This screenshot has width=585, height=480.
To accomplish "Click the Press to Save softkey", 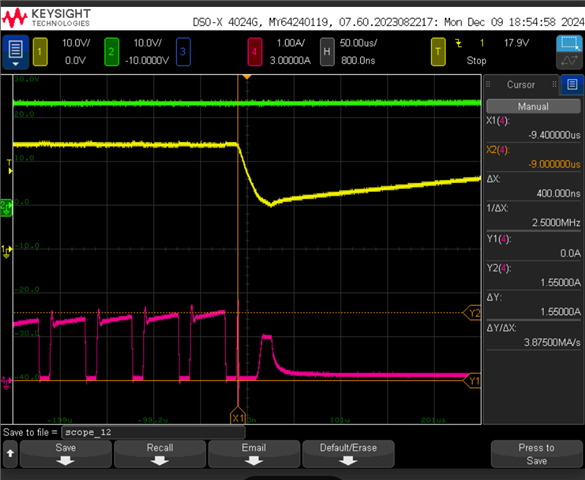I will pos(536,454).
